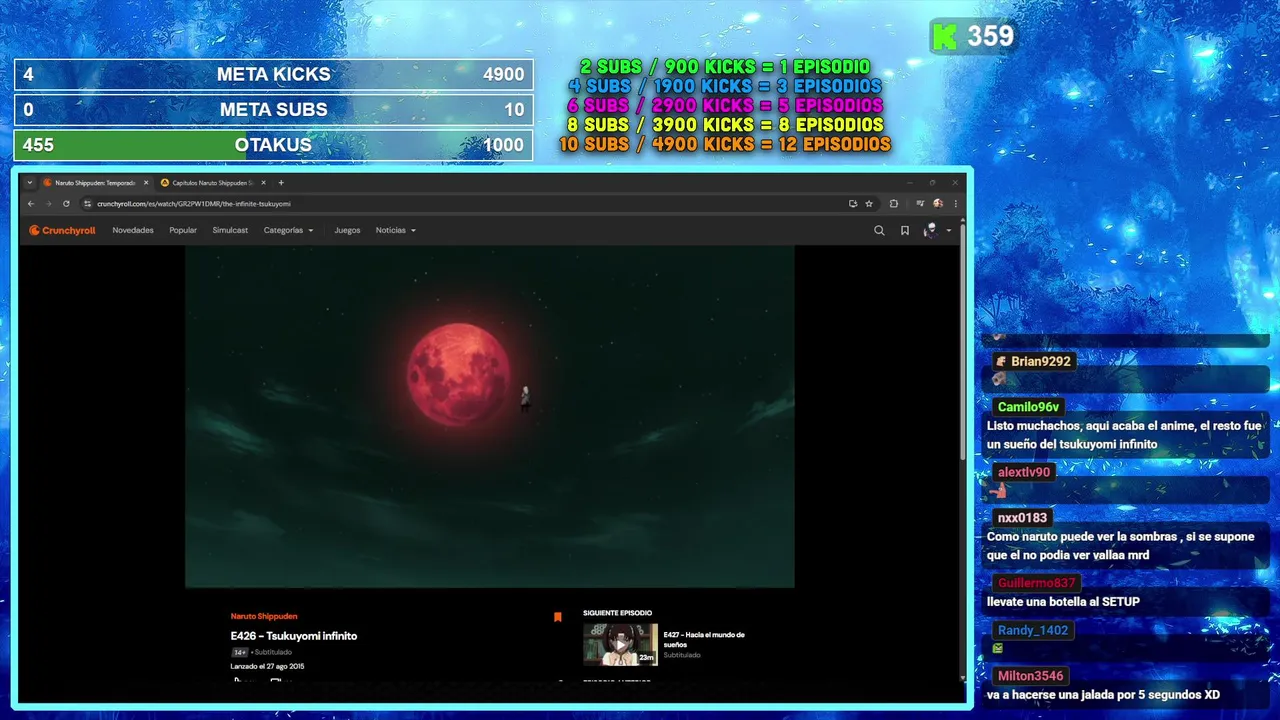Open Simulcast in Crunchyroll nav
The height and width of the screenshot is (720, 1280).
(x=230, y=230)
